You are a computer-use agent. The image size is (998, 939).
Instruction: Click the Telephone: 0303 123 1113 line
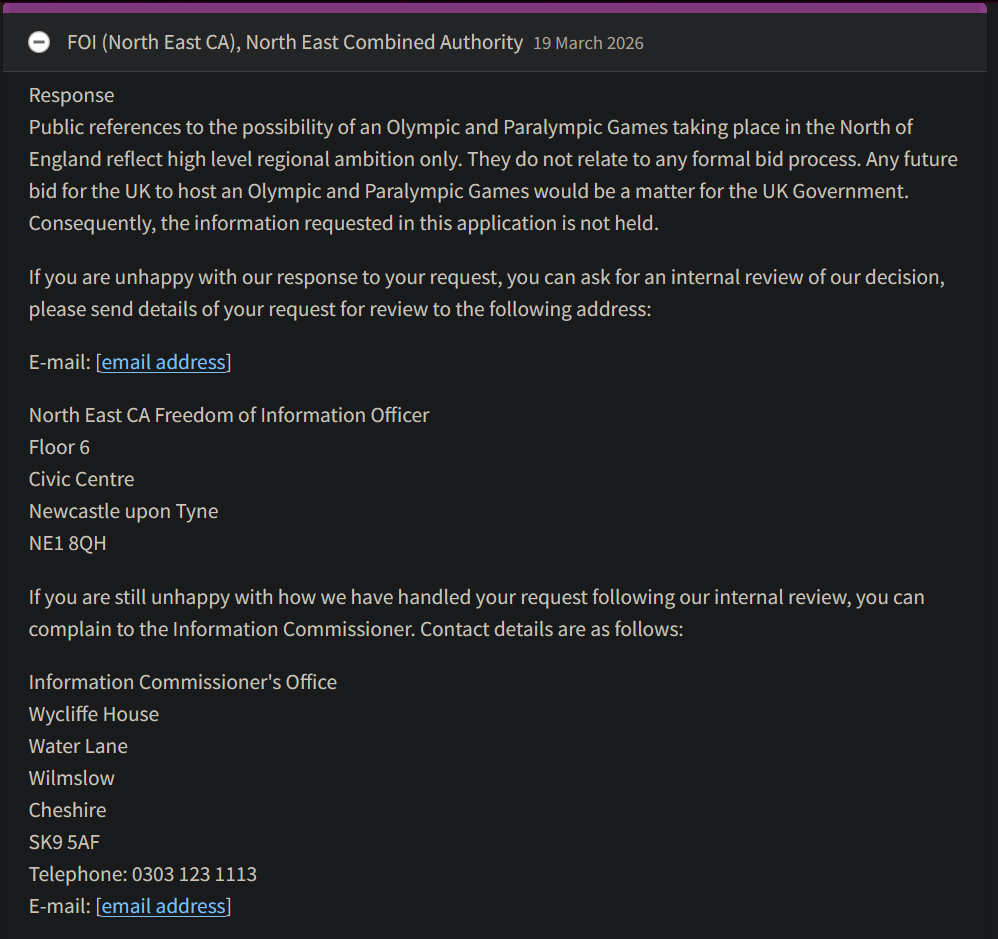(x=143, y=874)
